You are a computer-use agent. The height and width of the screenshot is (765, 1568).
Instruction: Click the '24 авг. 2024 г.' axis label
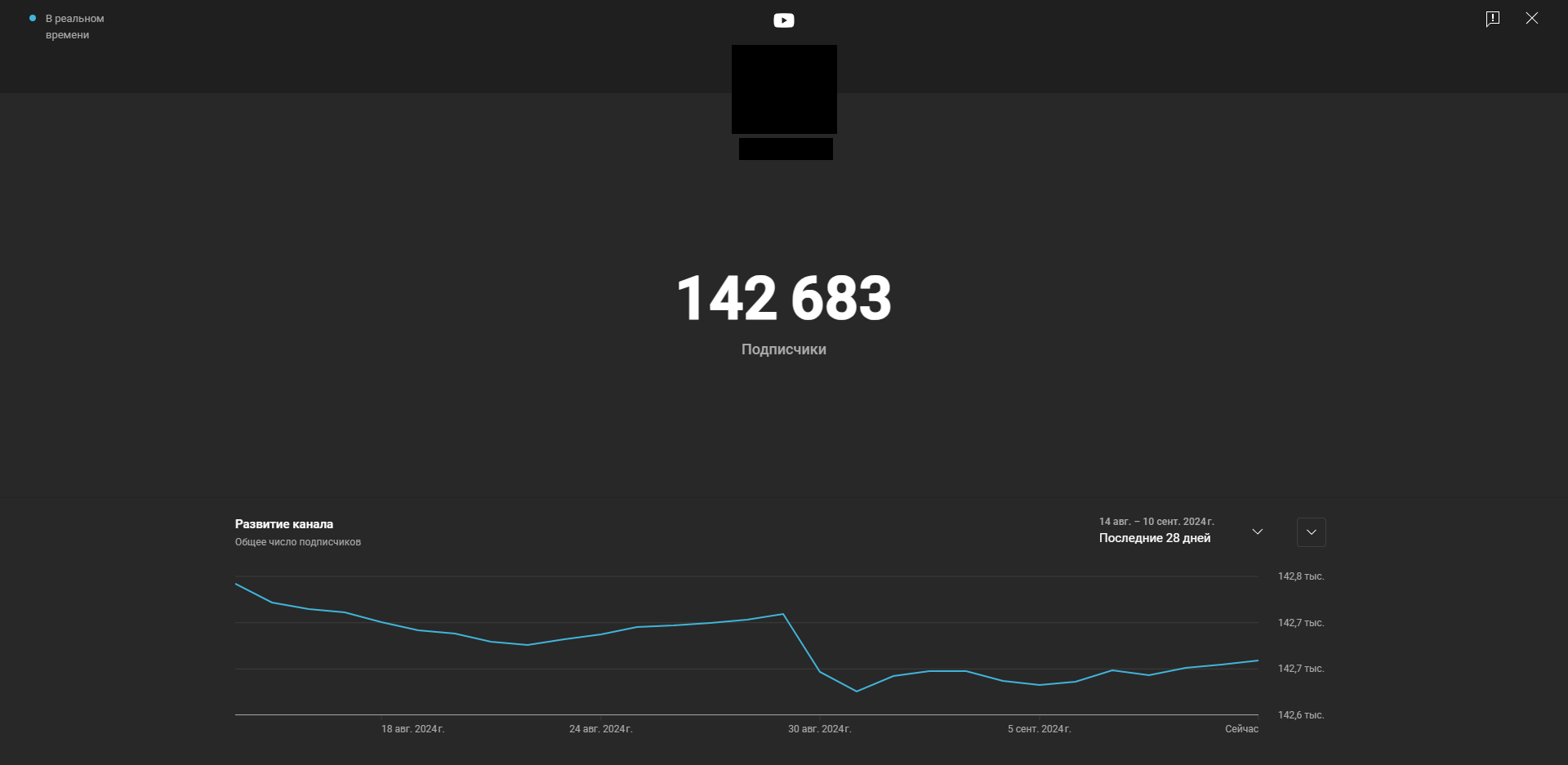pos(601,729)
